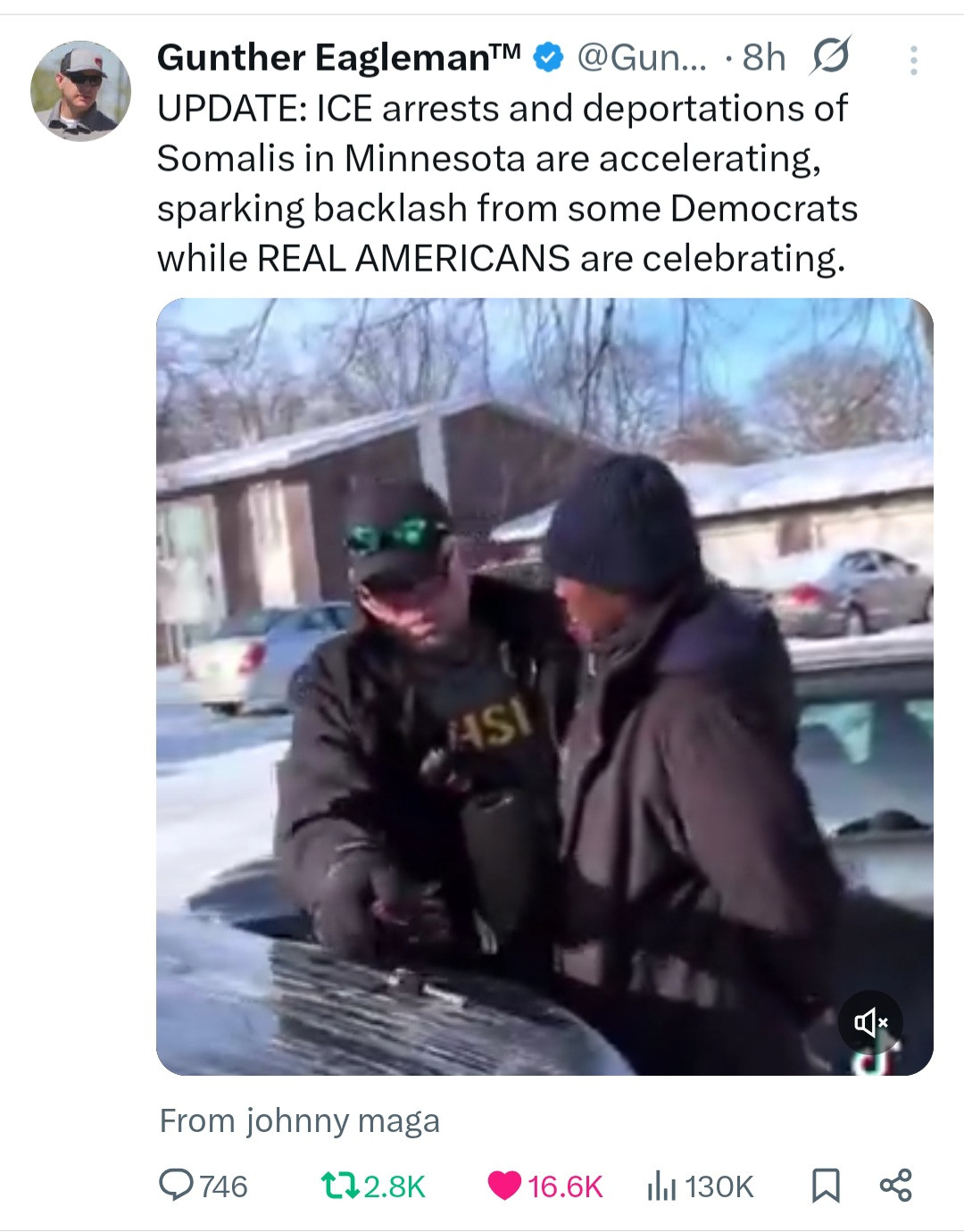Open the three-dot more options menu
The width and height of the screenshot is (964, 1232).
click(913, 60)
